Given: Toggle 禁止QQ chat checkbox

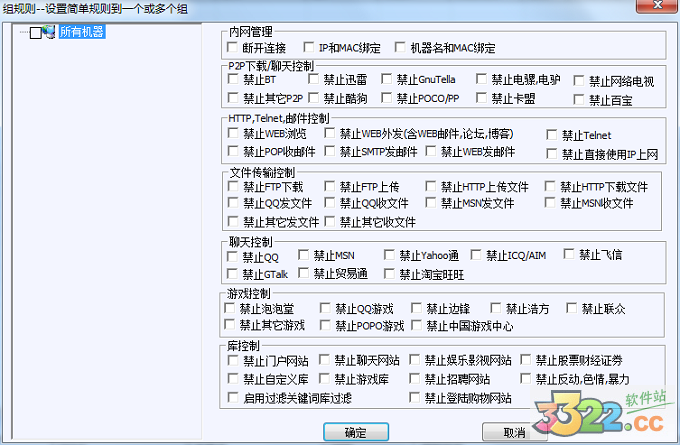Looking at the screenshot, I should point(232,257).
